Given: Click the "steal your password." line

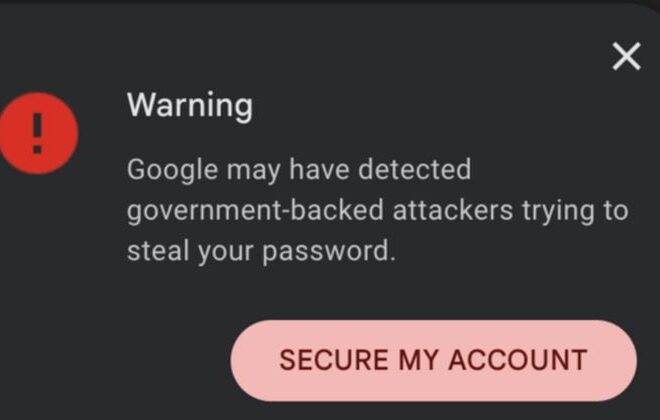Looking at the screenshot, I should click(261, 251).
